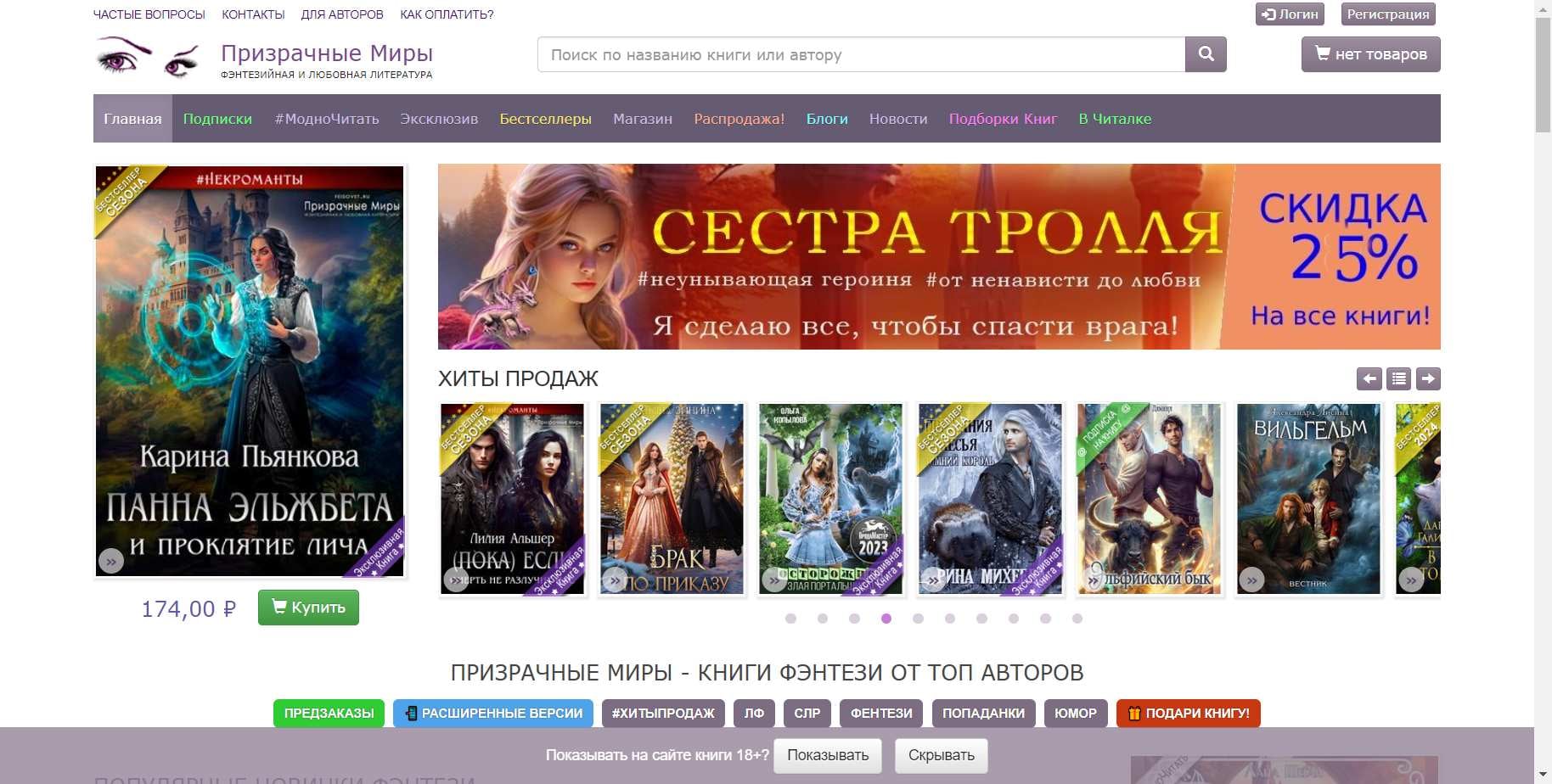Open the list view of bestsellers
Viewport: 1552px width, 784px height.
(1398, 378)
